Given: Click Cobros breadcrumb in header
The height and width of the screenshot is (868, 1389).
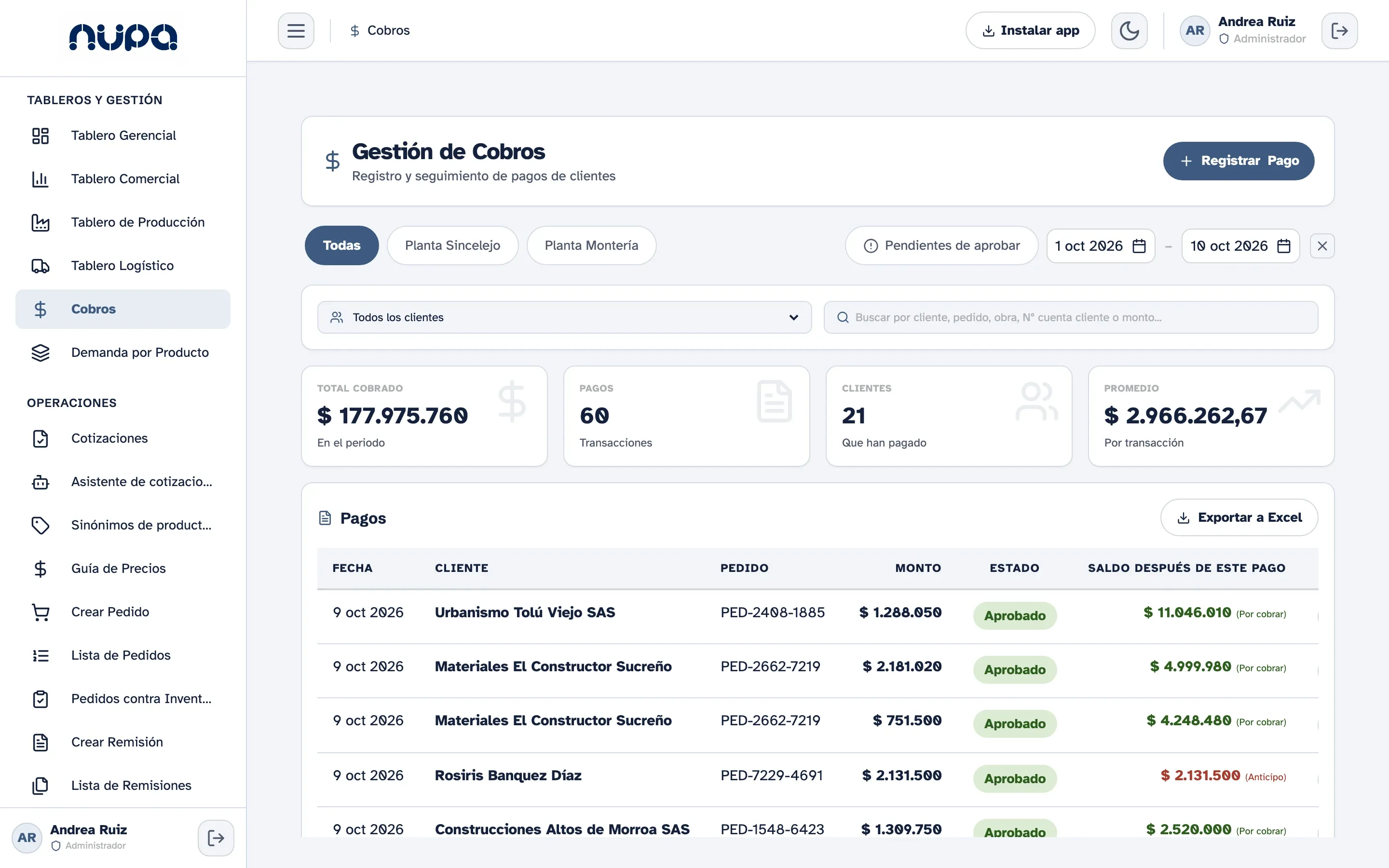Looking at the screenshot, I should [x=380, y=30].
